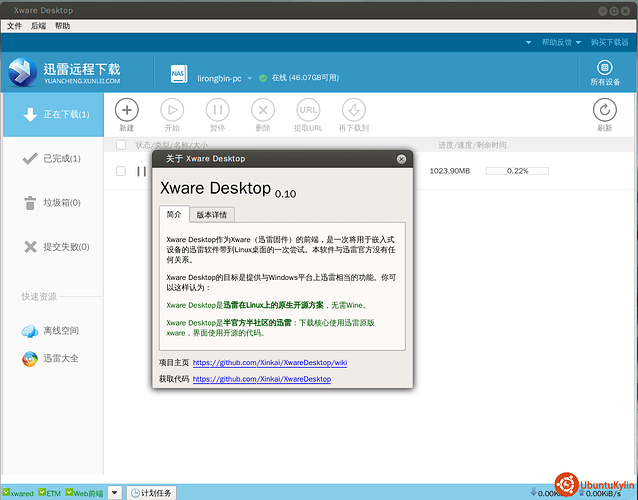
Task: Open 所有设备 all devices icon
Action: click(x=605, y=68)
